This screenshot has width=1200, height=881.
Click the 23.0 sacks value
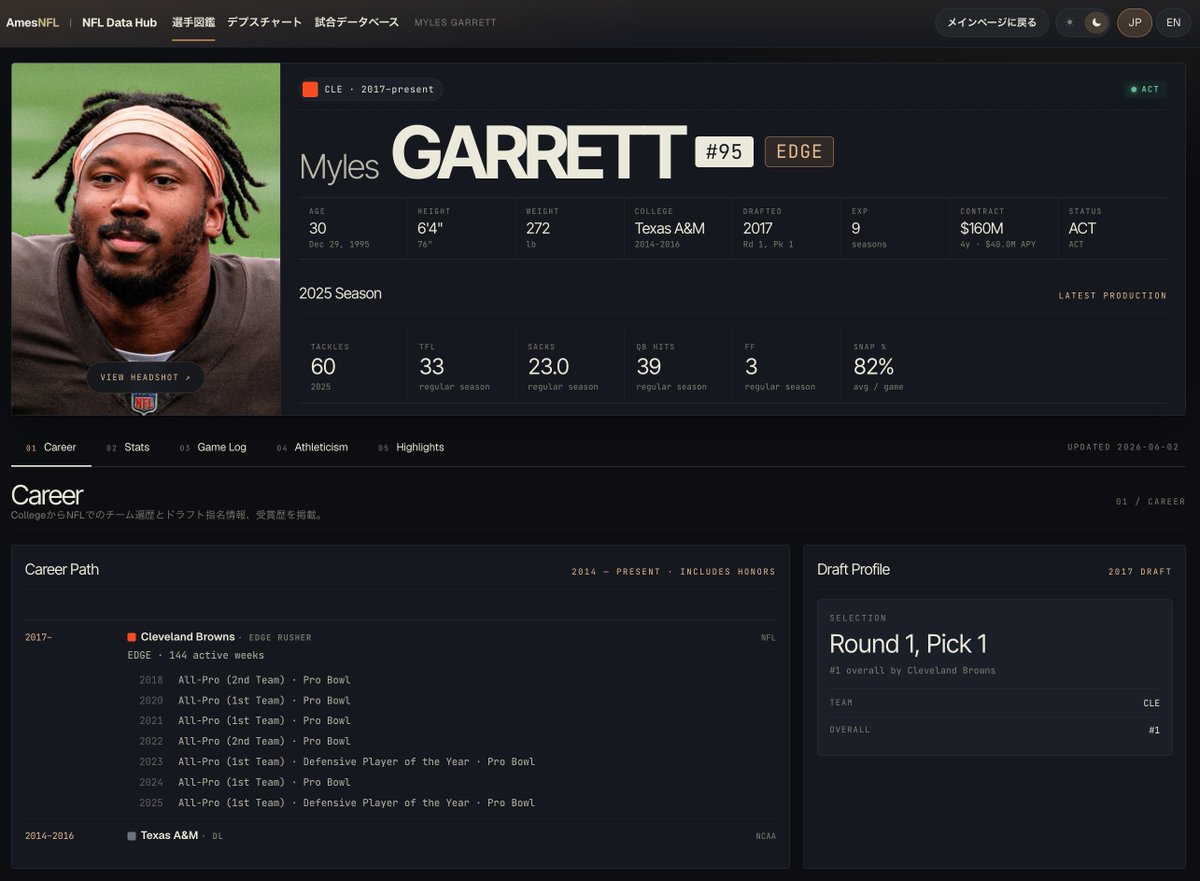click(x=548, y=367)
